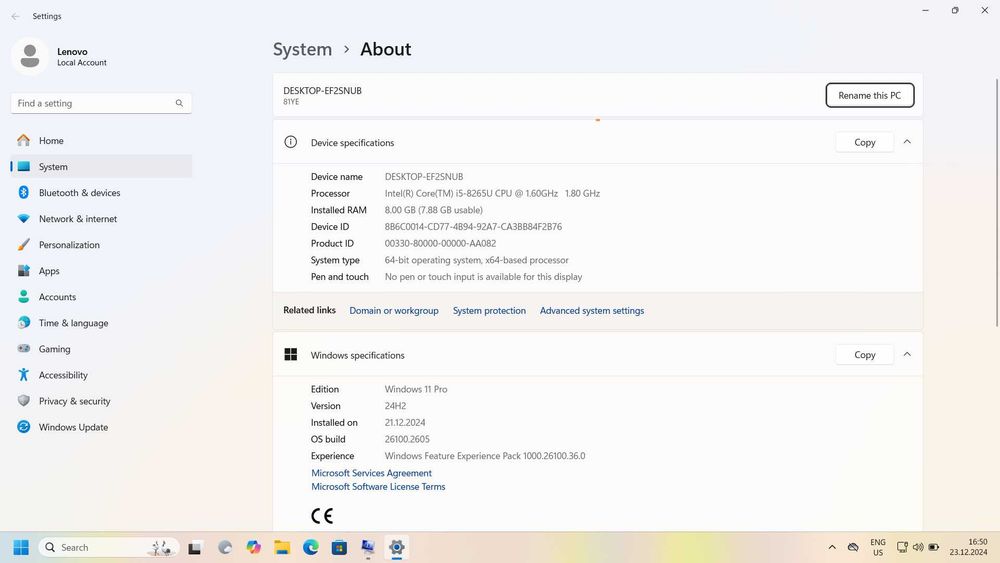Open Network & internet settings

point(101,219)
